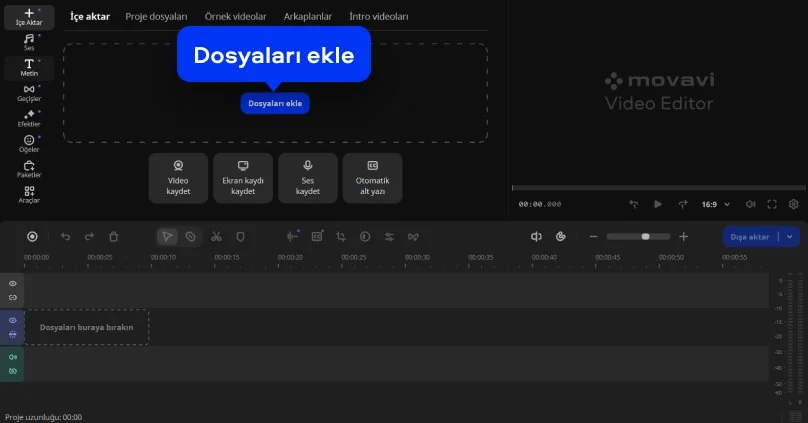Select the scissors split tool

pyautogui.click(x=215, y=237)
